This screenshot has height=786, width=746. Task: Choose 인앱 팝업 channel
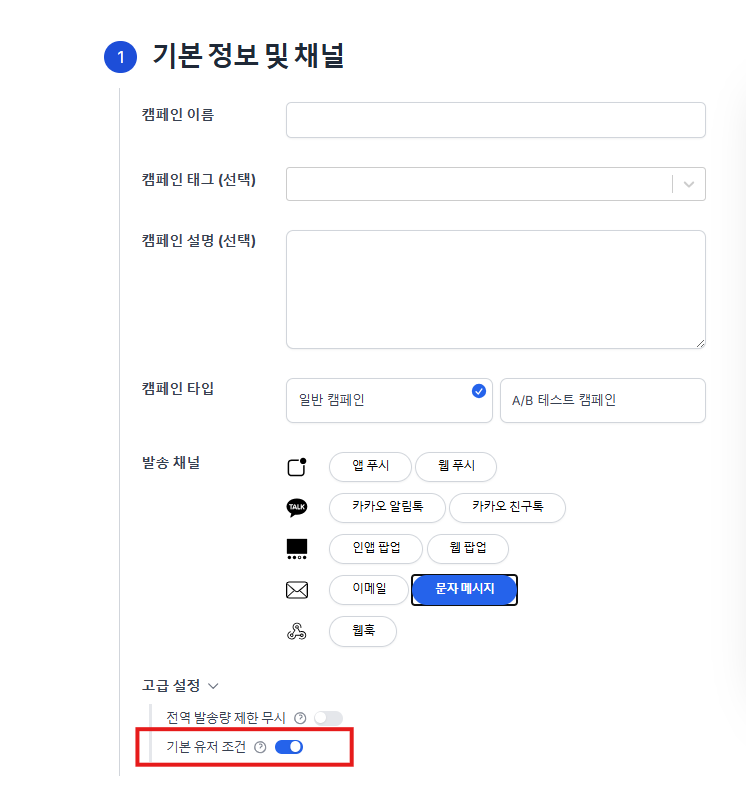pyautogui.click(x=376, y=548)
